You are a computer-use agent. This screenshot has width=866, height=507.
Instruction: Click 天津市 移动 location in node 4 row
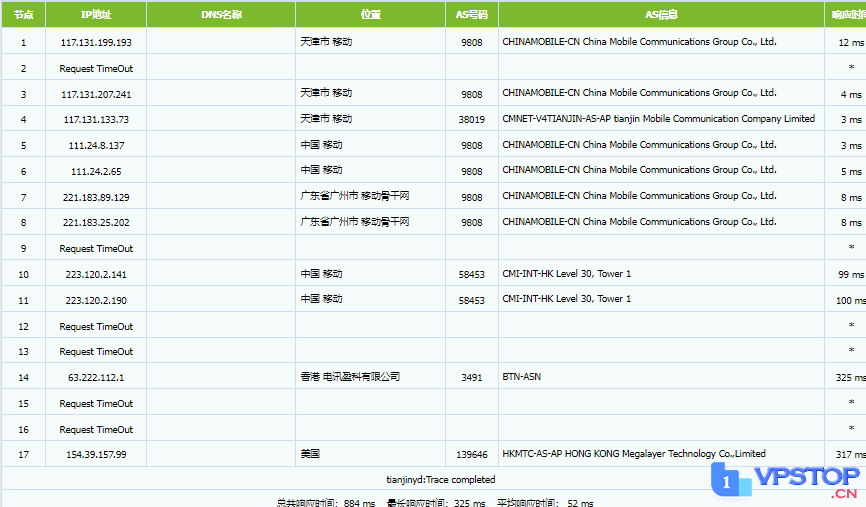tap(326, 119)
